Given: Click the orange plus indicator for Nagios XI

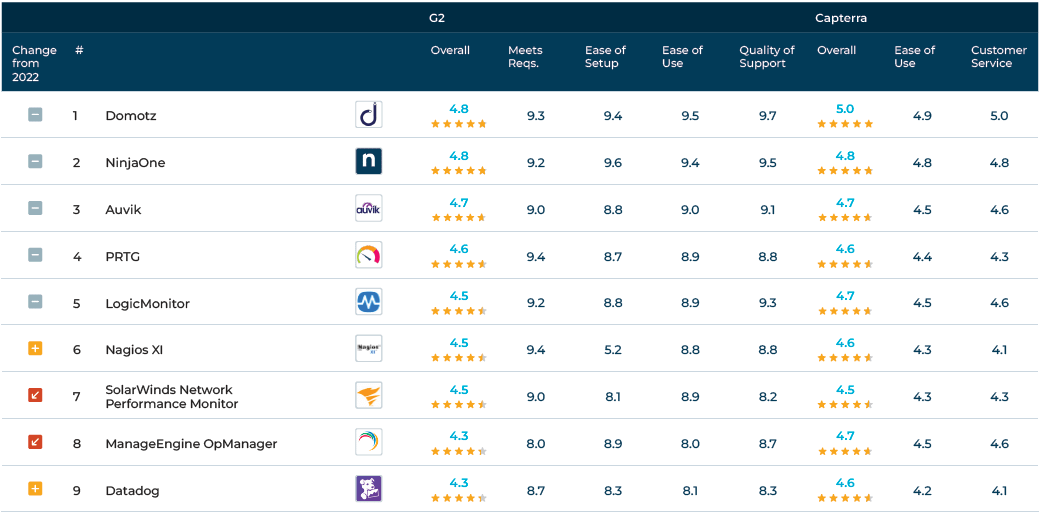Looking at the screenshot, I should (35, 348).
